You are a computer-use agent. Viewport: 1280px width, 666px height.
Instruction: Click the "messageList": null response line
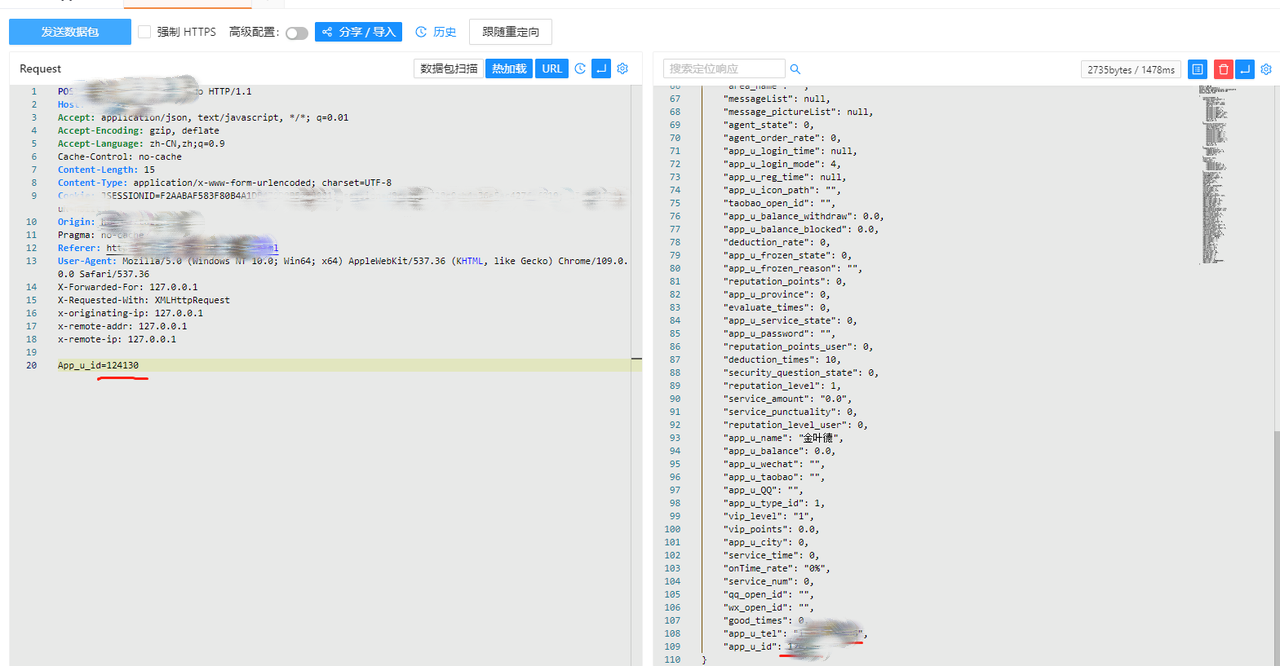[776, 99]
